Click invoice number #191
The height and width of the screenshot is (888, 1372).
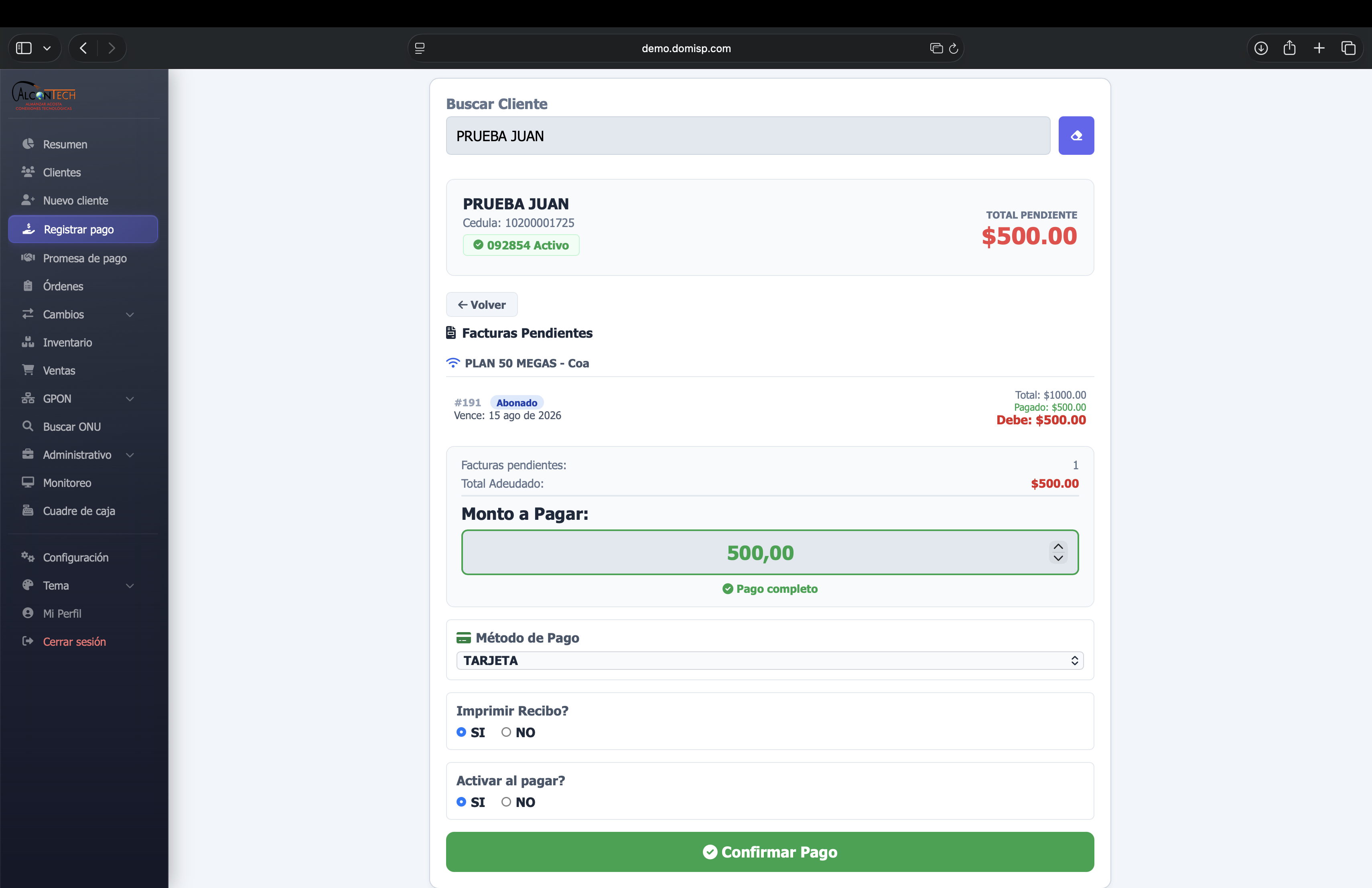point(467,402)
